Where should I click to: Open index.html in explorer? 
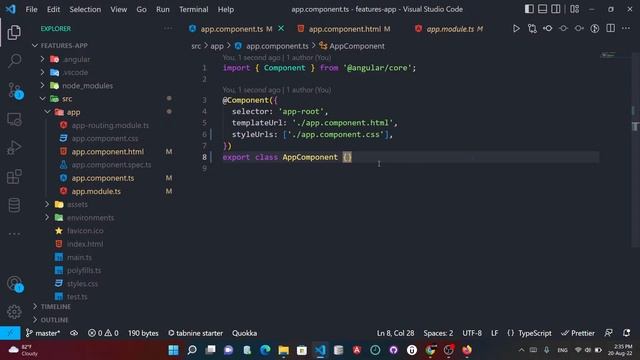point(85,244)
